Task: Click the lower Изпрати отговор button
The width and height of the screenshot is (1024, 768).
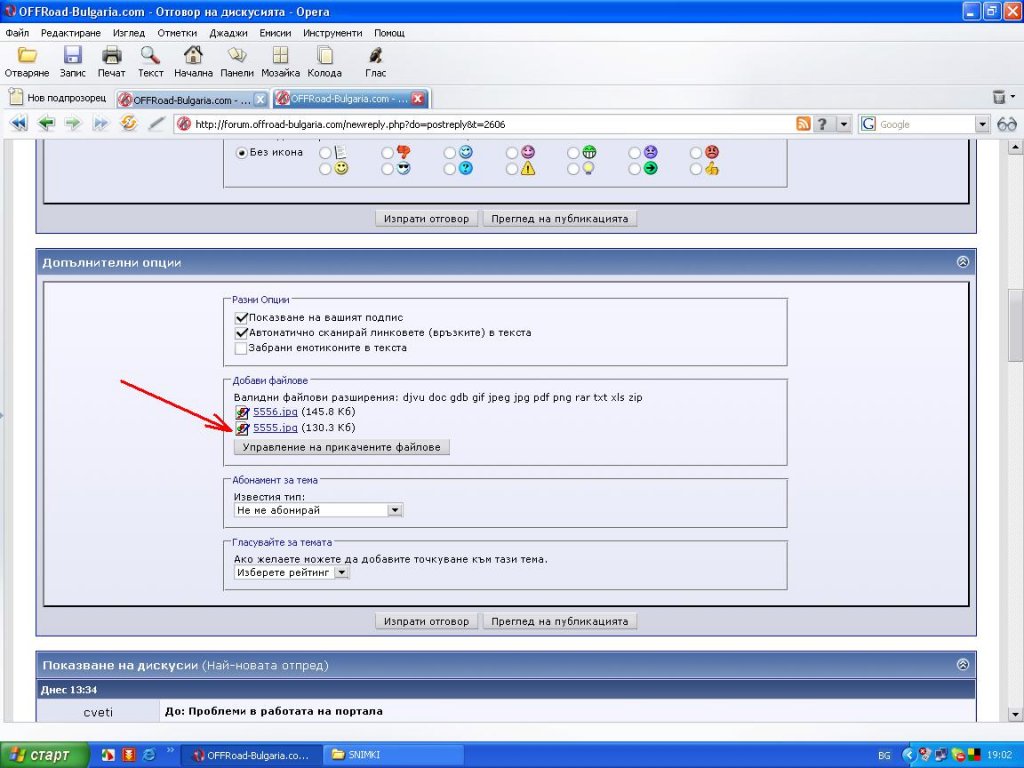Action: point(426,622)
